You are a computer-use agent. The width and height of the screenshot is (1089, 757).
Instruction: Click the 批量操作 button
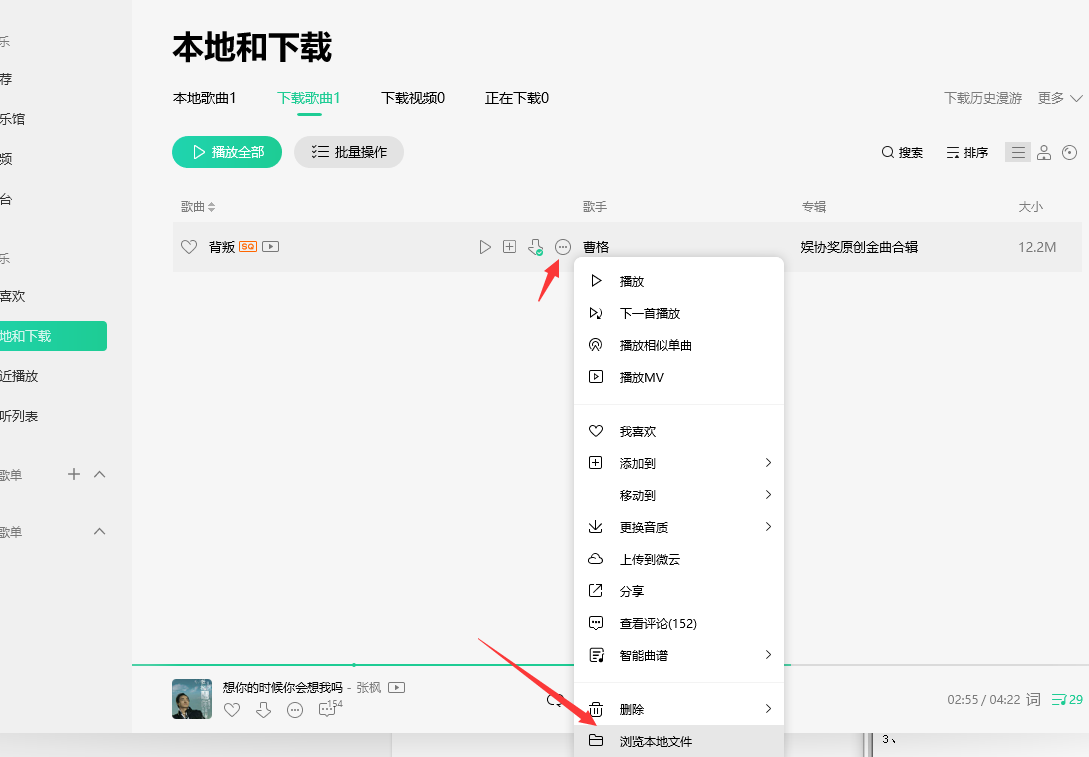click(x=348, y=151)
